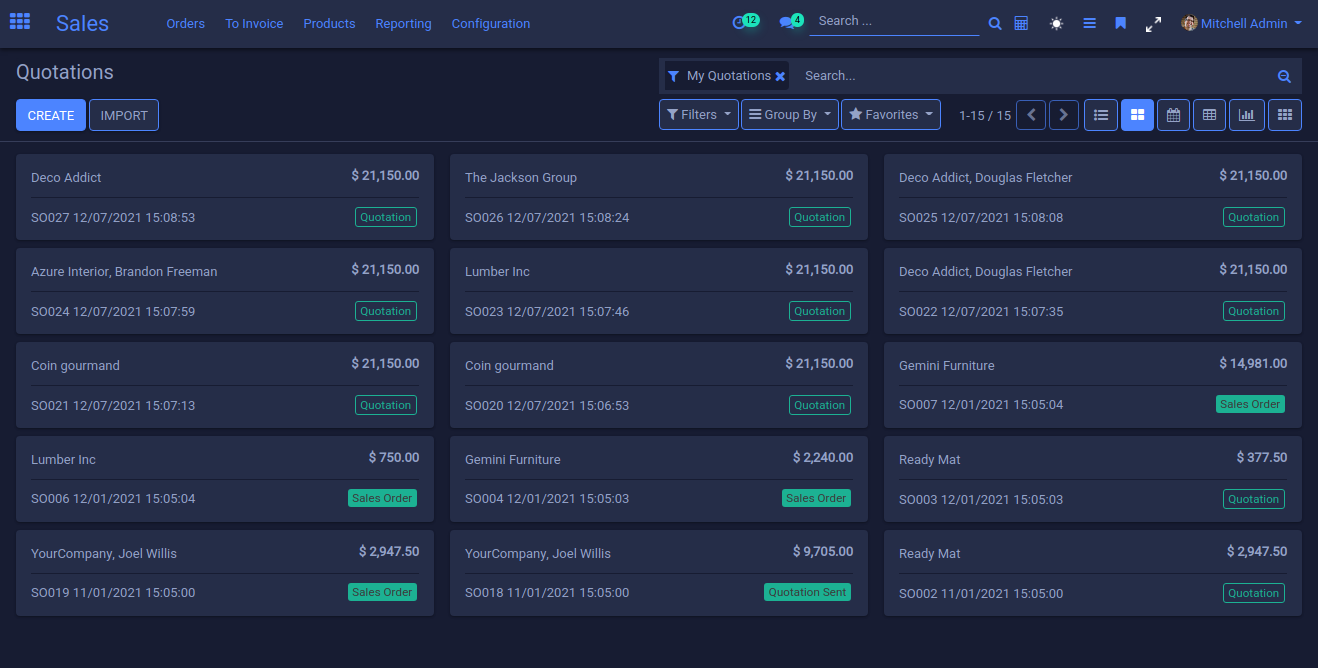Screen dimensions: 1318x668
Task: Open YourCompany, Joel Willis SO019 order
Action: click(225, 573)
